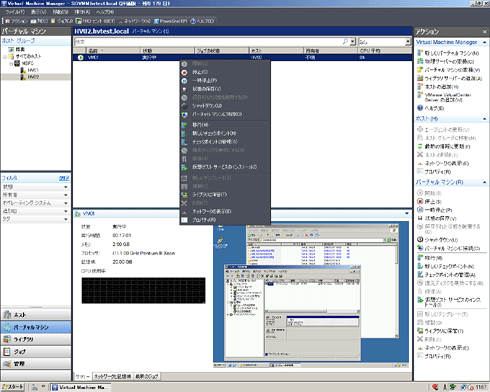Click New Virtual Machine icon in Actions pane
Screen dimensions: 490x392
[420, 53]
